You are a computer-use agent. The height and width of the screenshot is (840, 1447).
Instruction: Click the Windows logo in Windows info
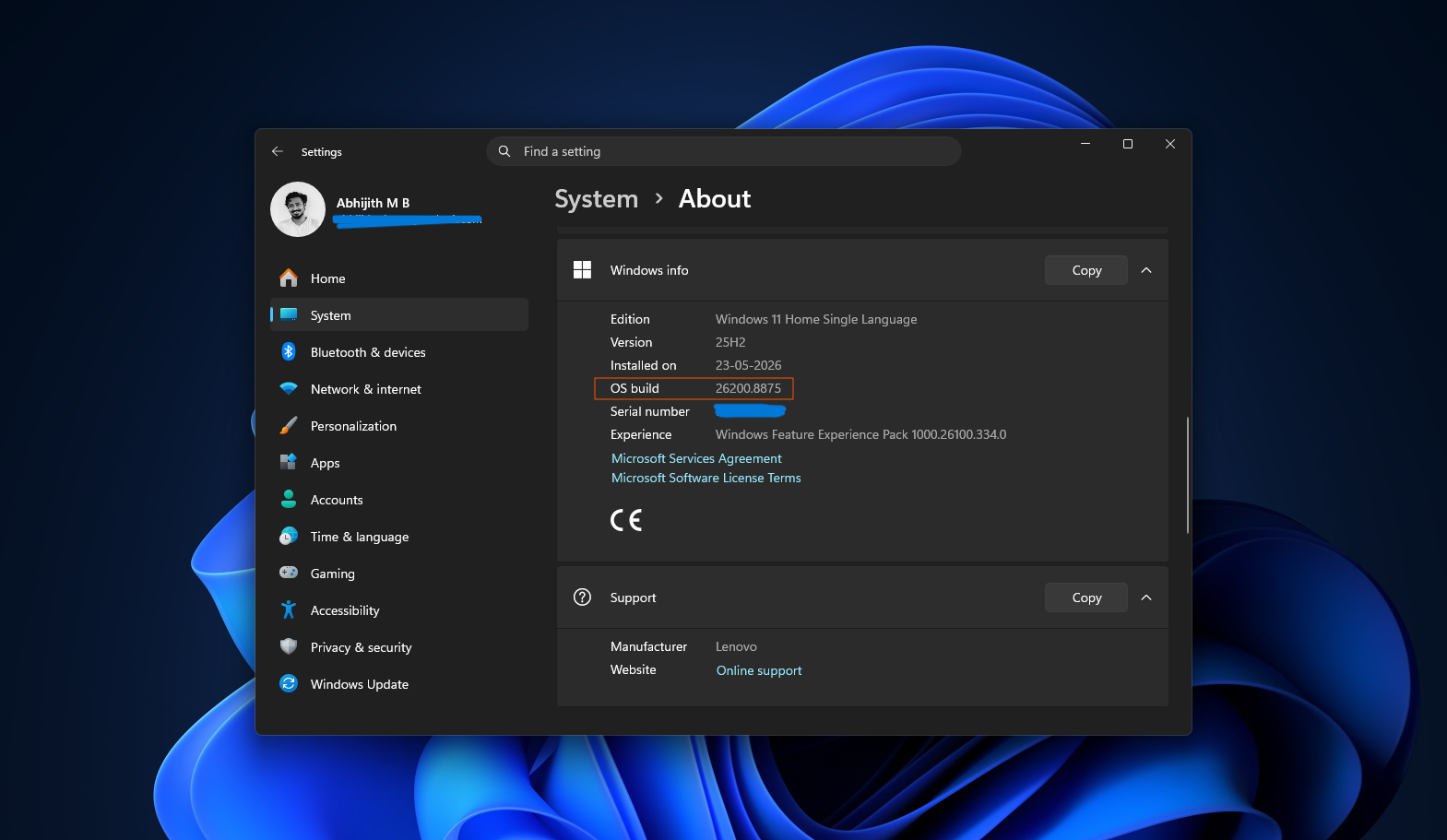[x=582, y=269]
